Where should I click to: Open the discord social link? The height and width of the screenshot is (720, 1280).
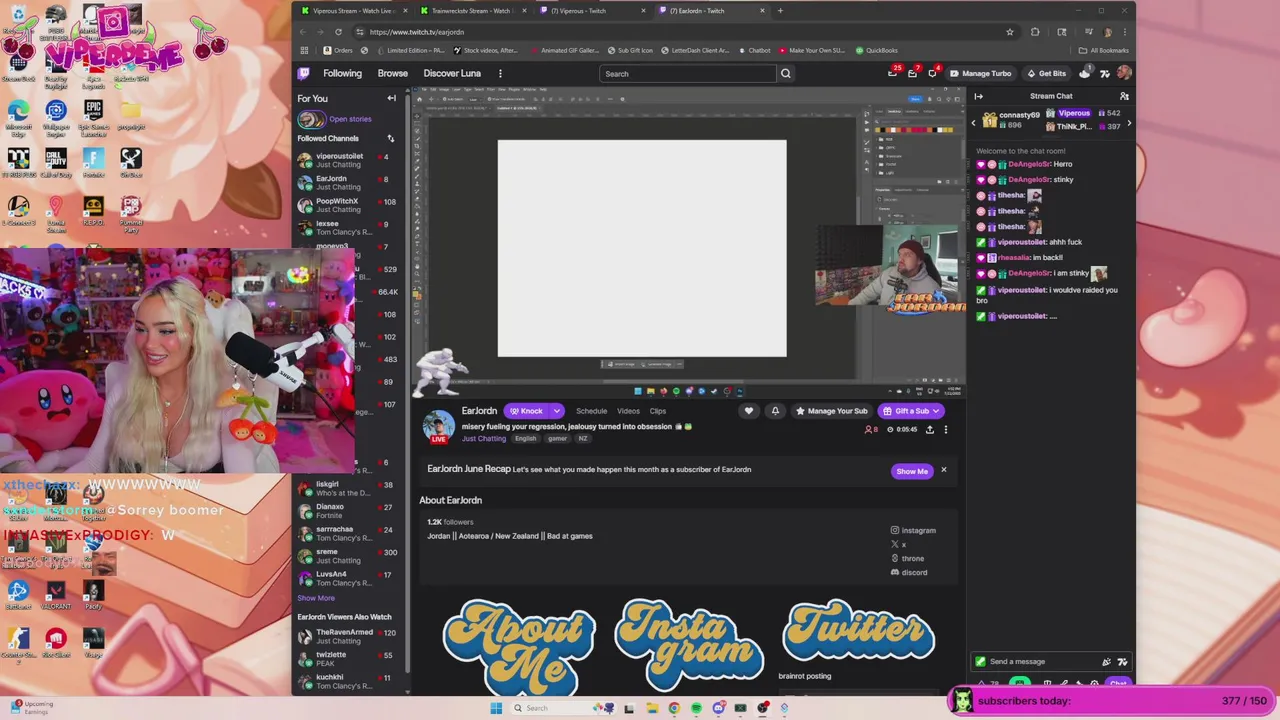pos(909,572)
